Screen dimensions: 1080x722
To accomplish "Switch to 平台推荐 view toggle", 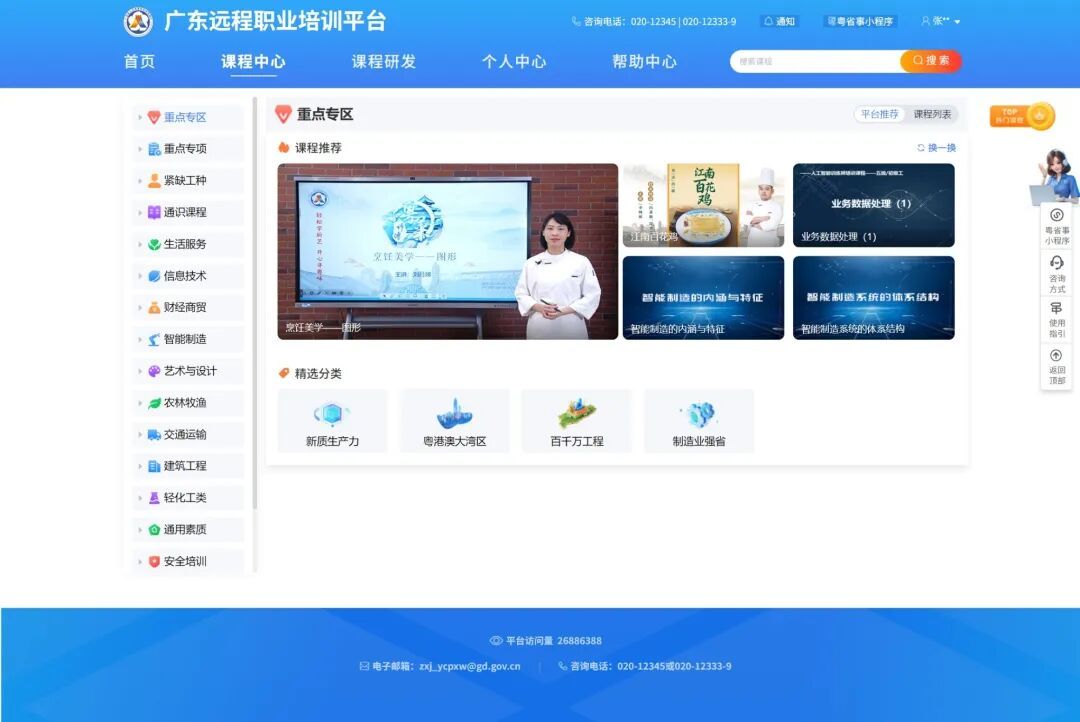I will click(x=880, y=114).
